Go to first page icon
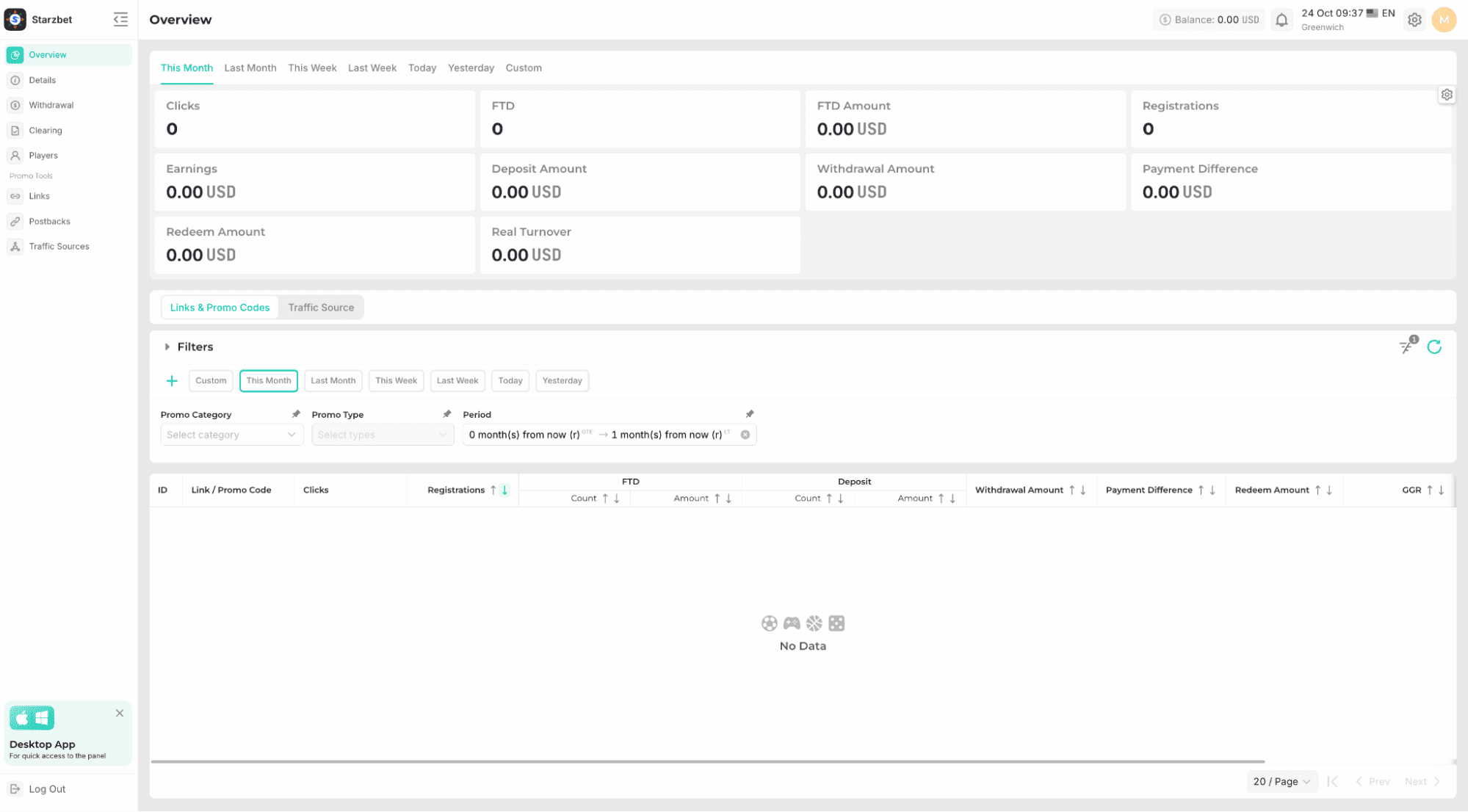 1332,781
